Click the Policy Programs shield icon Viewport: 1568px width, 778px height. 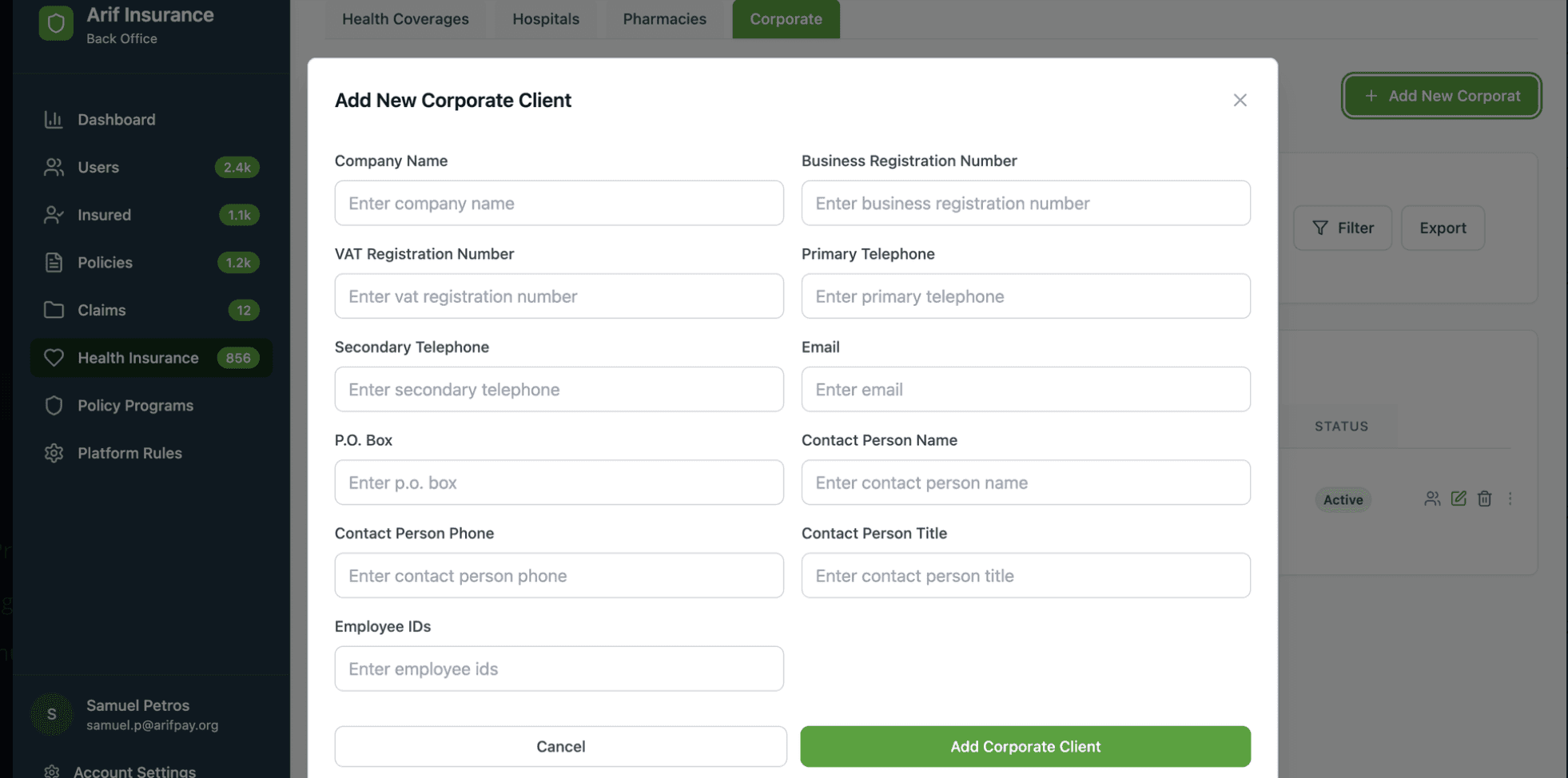tap(54, 406)
